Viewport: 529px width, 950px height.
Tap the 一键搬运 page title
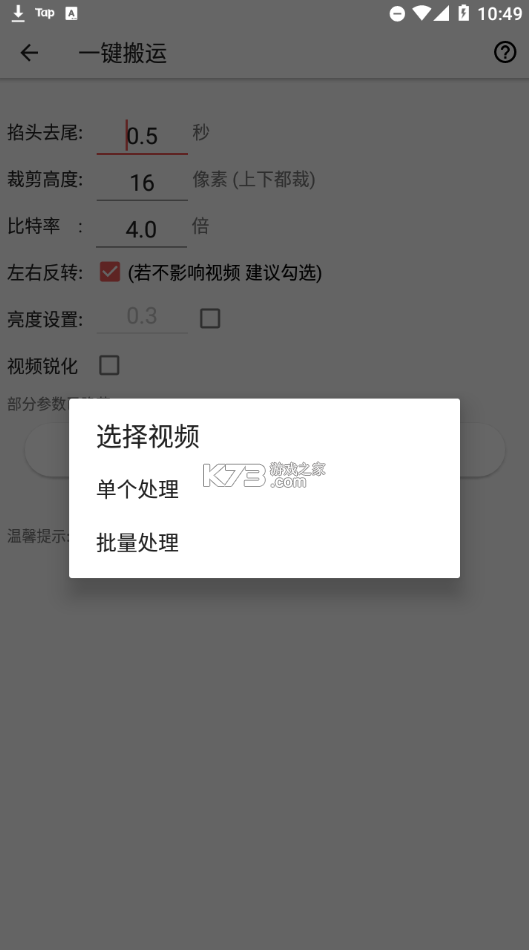click(122, 53)
